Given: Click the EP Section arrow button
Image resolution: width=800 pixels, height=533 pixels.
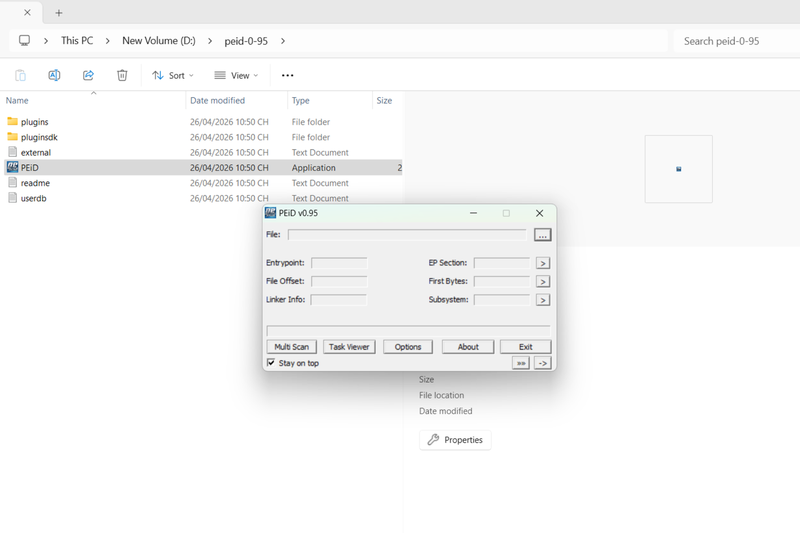Looking at the screenshot, I should click(x=543, y=263).
